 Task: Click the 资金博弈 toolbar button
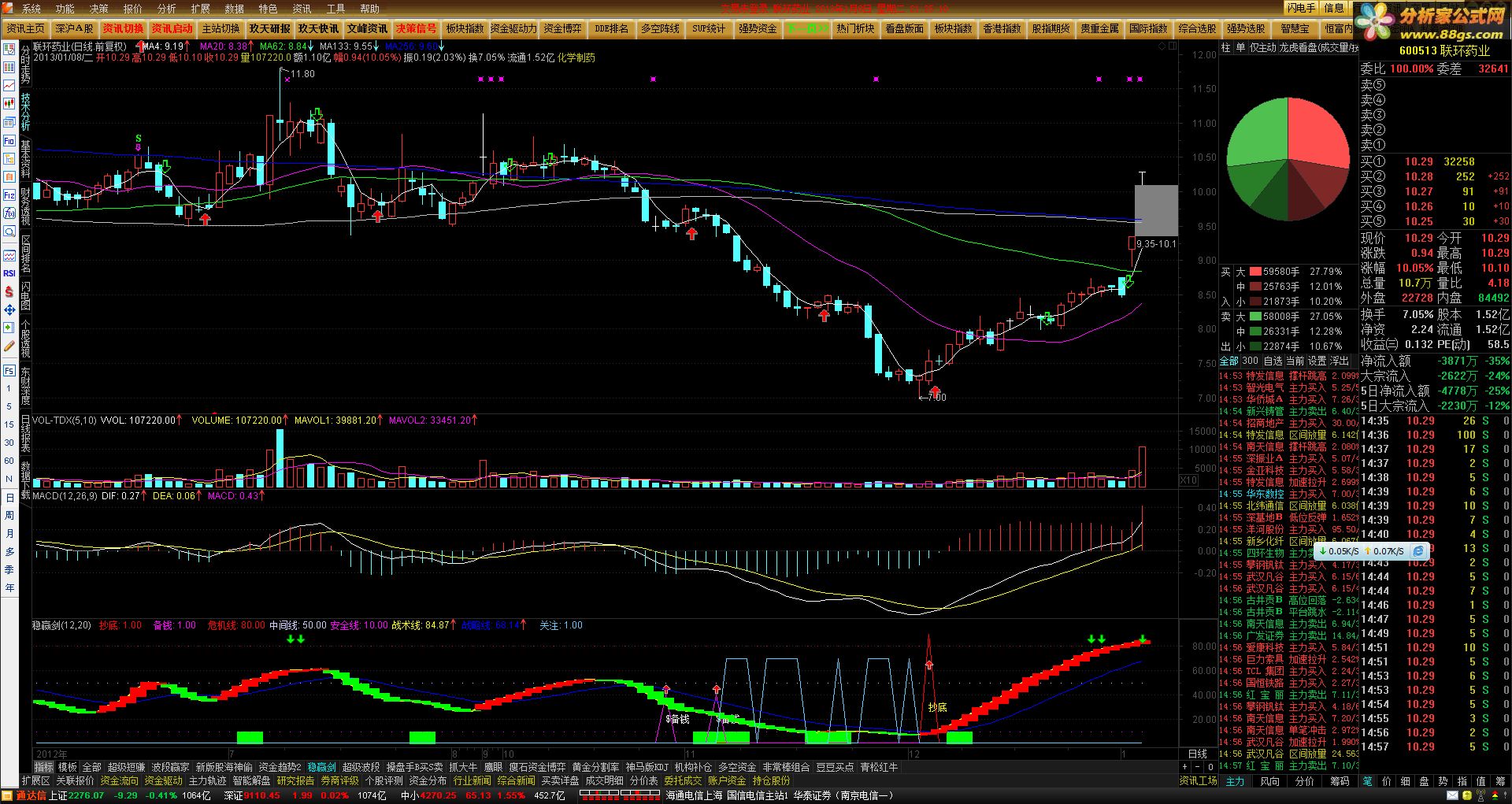coord(562,28)
